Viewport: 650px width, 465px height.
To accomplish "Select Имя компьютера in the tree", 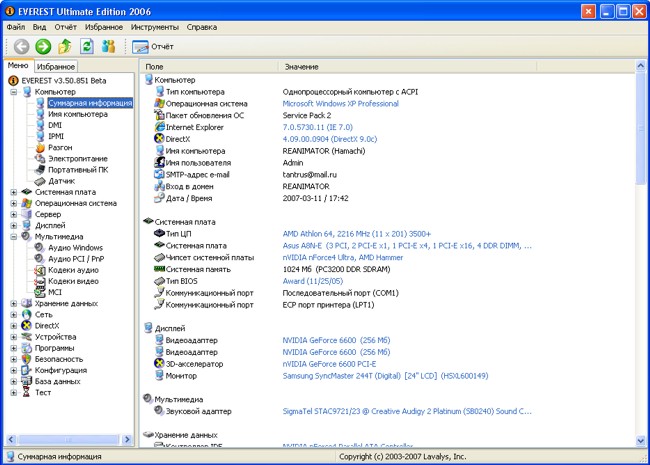I will pyautogui.click(x=78, y=114).
